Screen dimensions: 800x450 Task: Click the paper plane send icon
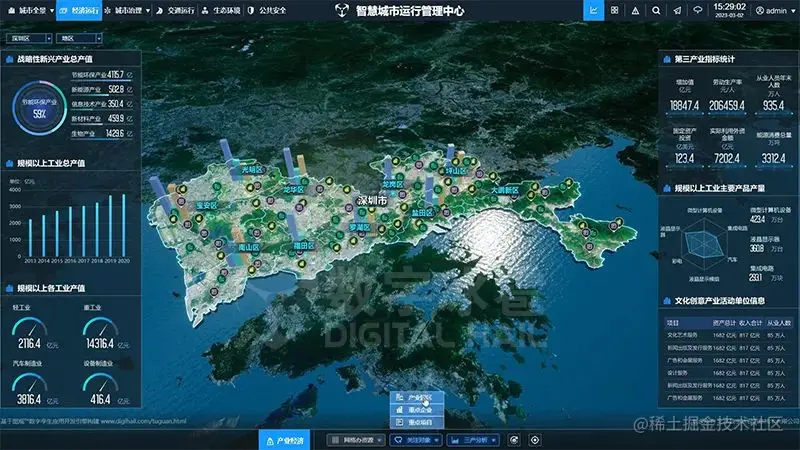[677, 11]
